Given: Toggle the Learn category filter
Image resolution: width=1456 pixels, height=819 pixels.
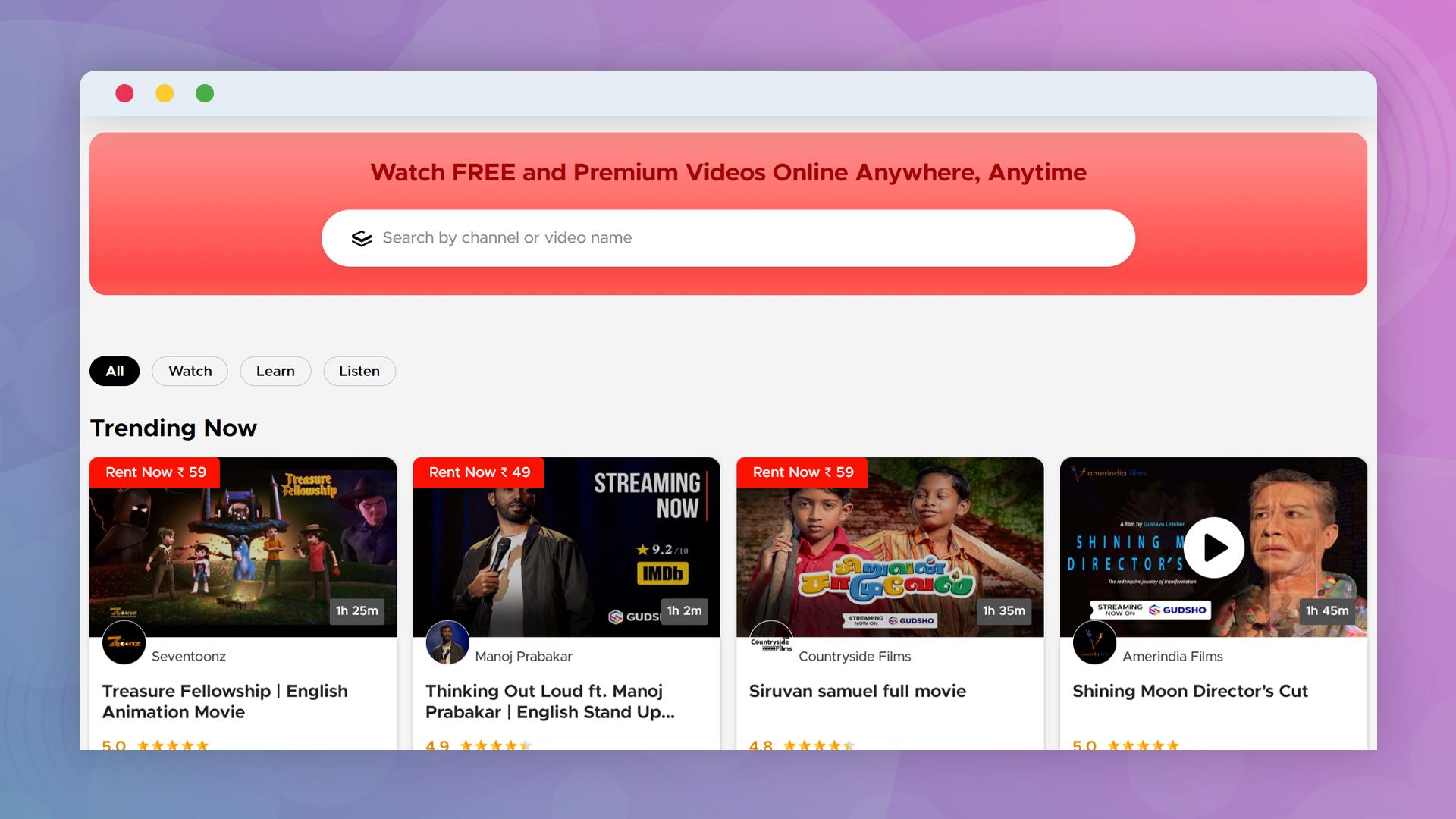Looking at the screenshot, I should tap(276, 371).
